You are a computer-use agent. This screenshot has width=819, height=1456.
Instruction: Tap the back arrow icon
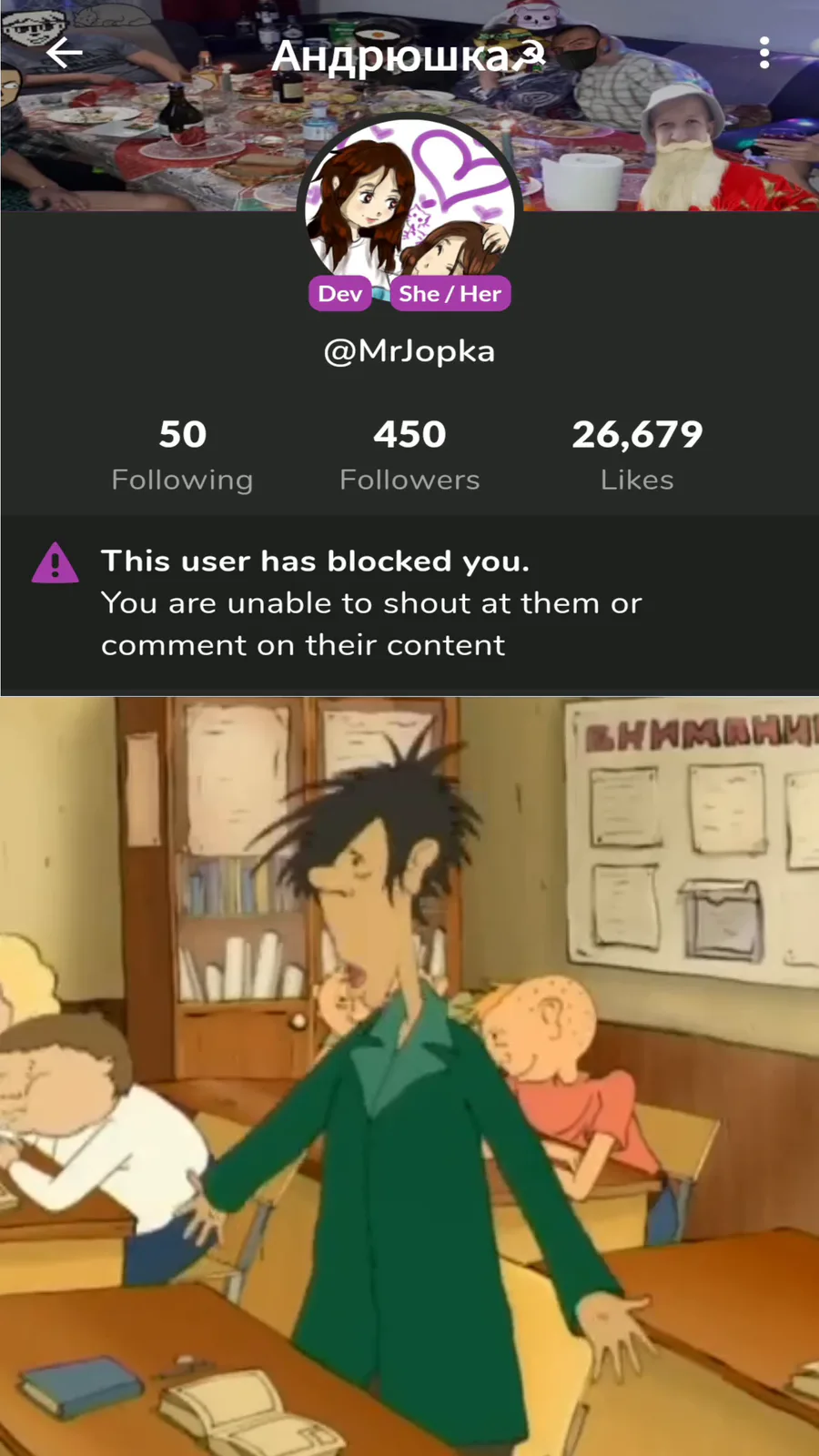pyautogui.click(x=64, y=53)
